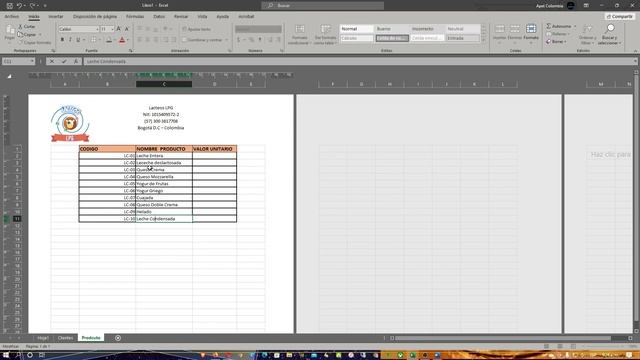
Task: Click the Formato cells icon
Action: click(x=531, y=29)
